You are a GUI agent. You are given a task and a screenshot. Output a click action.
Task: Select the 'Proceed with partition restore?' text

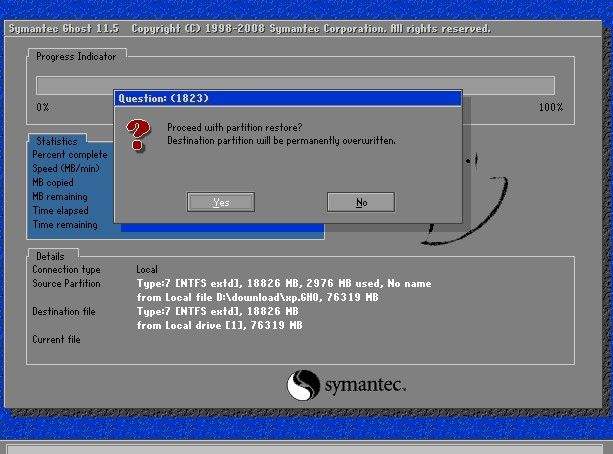pos(235,127)
